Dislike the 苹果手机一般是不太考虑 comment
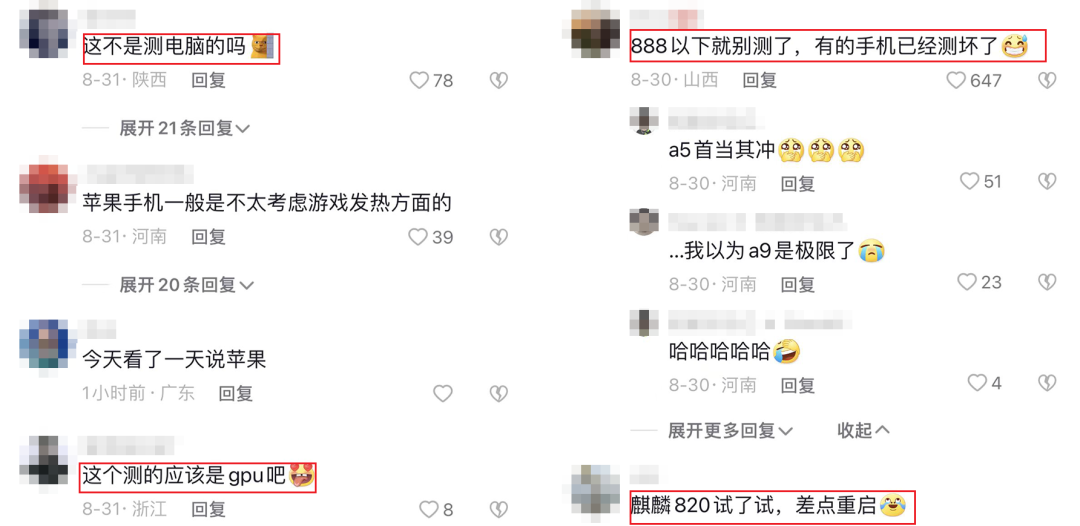 [x=499, y=238]
